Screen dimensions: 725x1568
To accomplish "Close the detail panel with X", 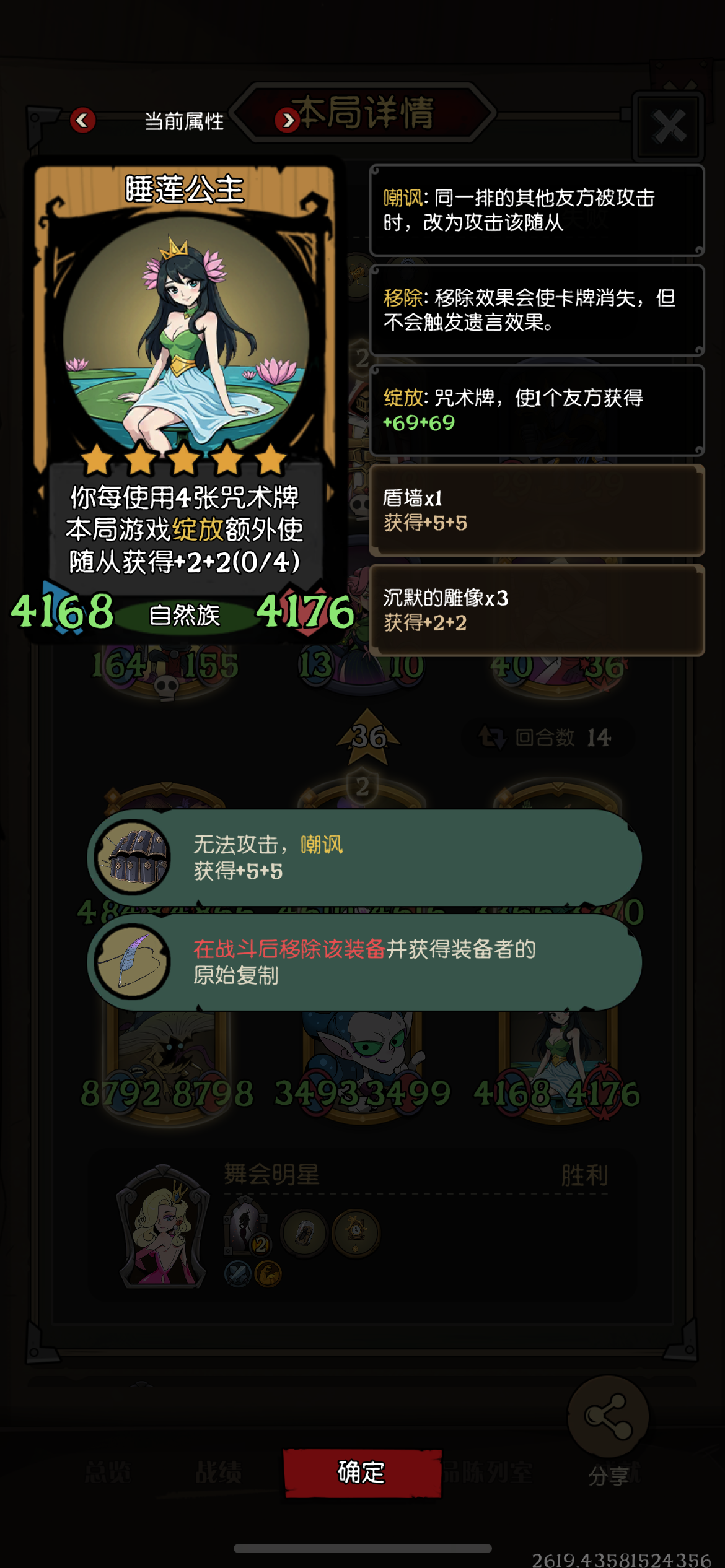I will 669,126.
